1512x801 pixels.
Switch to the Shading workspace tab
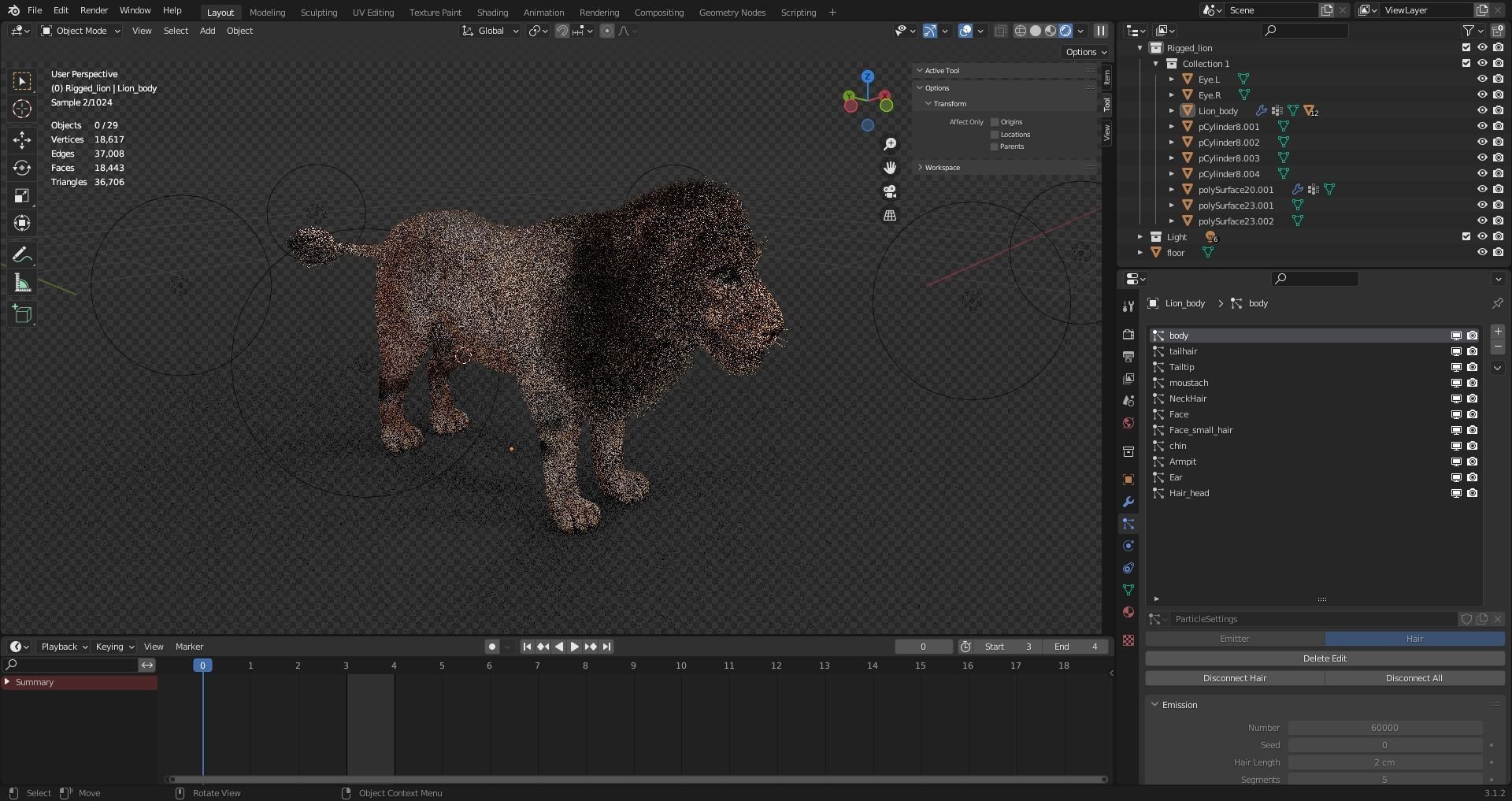click(492, 13)
